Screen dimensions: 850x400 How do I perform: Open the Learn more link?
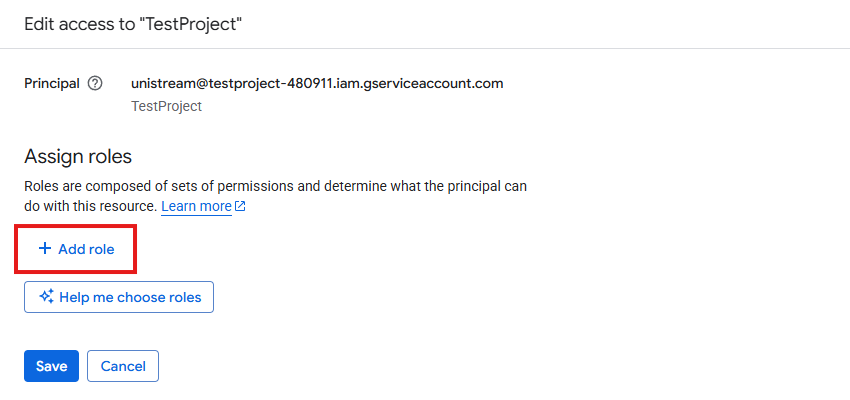[196, 206]
